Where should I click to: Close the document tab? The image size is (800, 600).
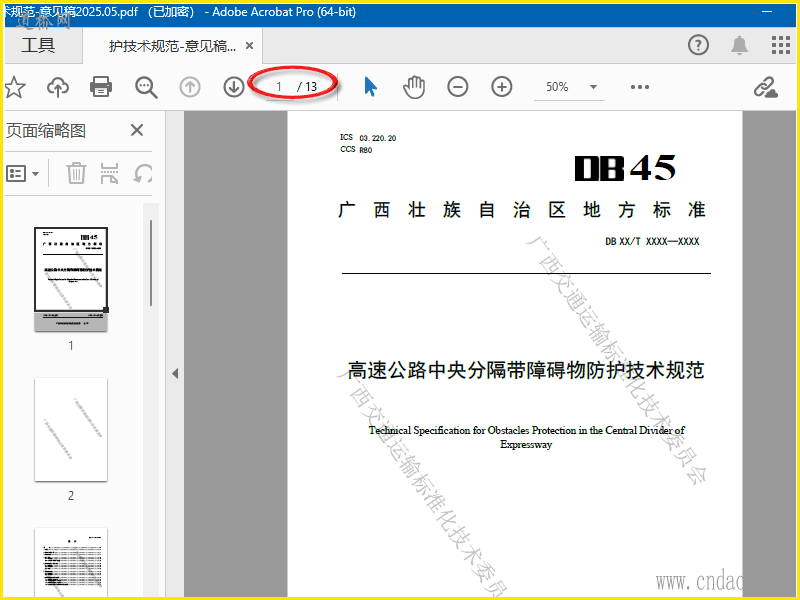pos(249,45)
